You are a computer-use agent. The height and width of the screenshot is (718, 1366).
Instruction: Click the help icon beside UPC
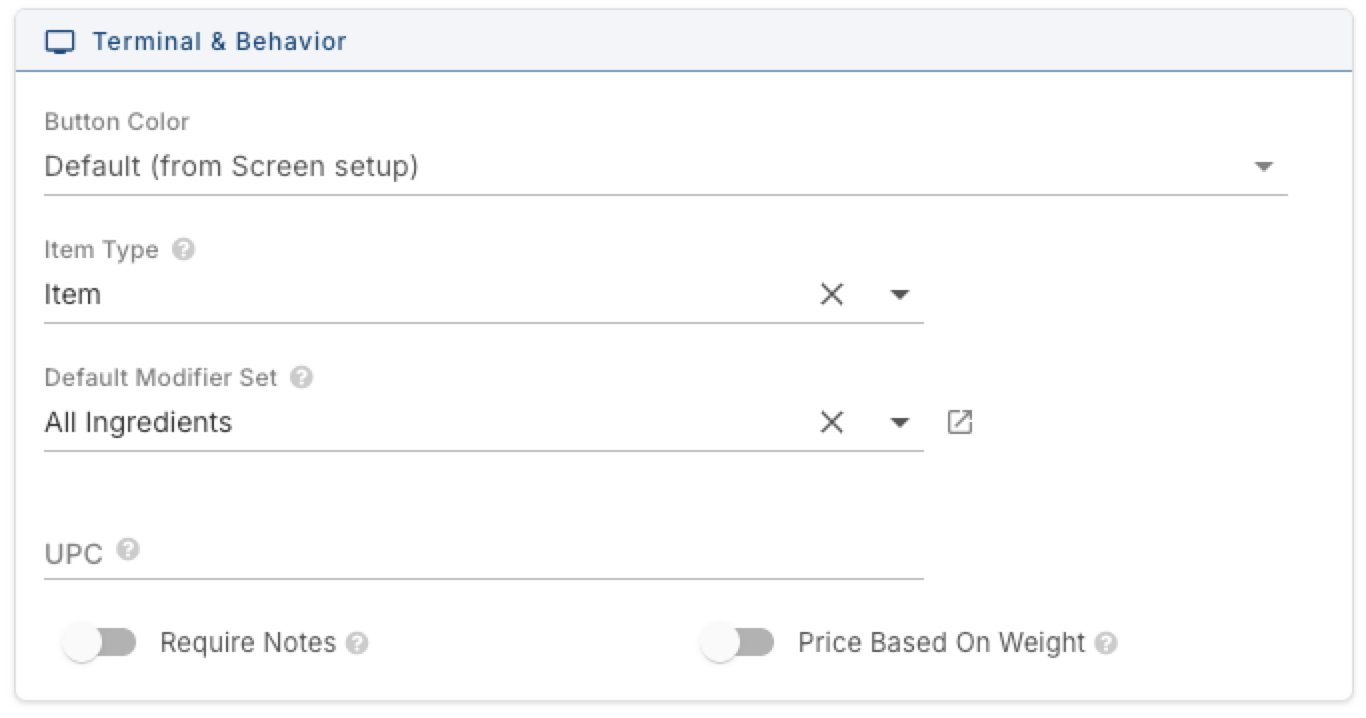pyautogui.click(x=127, y=549)
